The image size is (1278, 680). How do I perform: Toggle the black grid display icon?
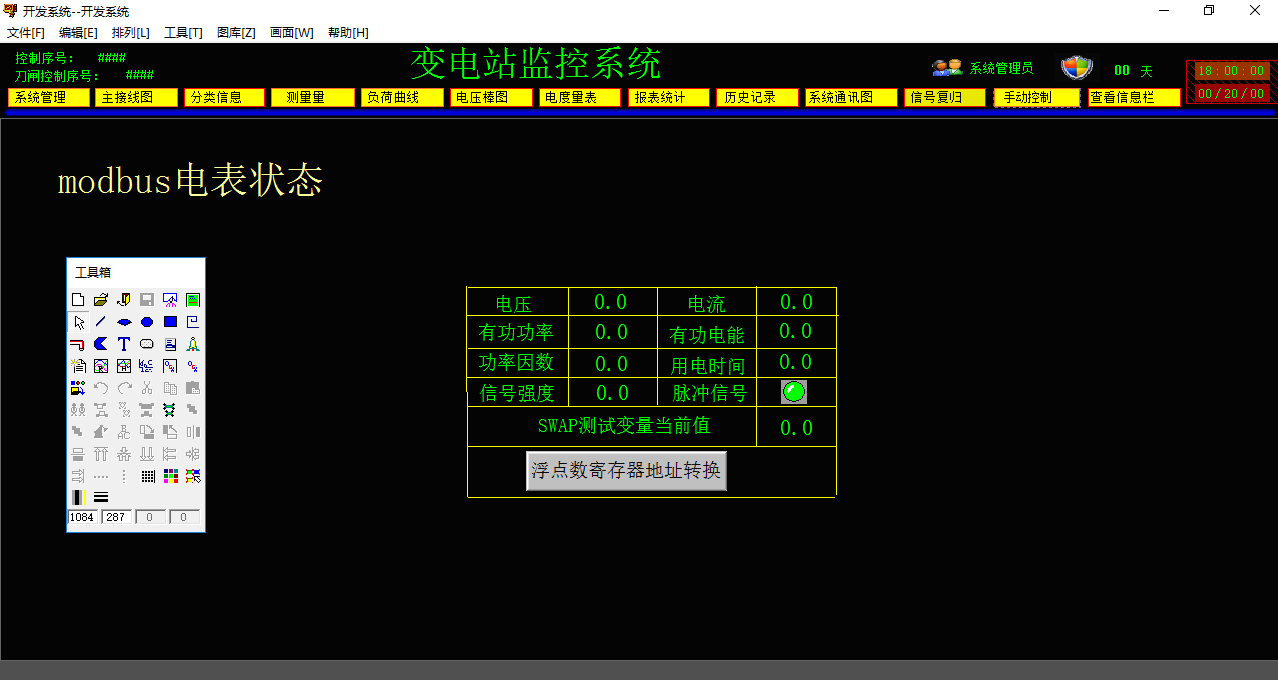(x=147, y=476)
